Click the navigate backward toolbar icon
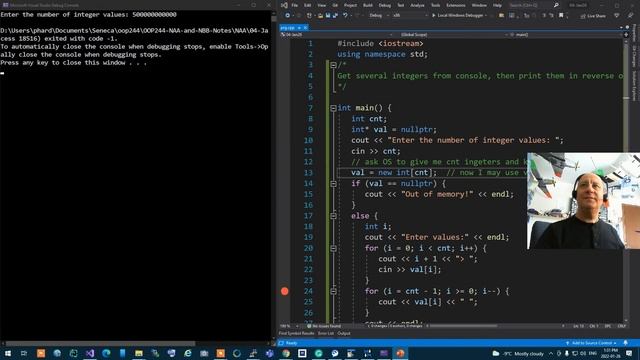Image resolution: width=640 pixels, height=360 pixels. (x=288, y=16)
